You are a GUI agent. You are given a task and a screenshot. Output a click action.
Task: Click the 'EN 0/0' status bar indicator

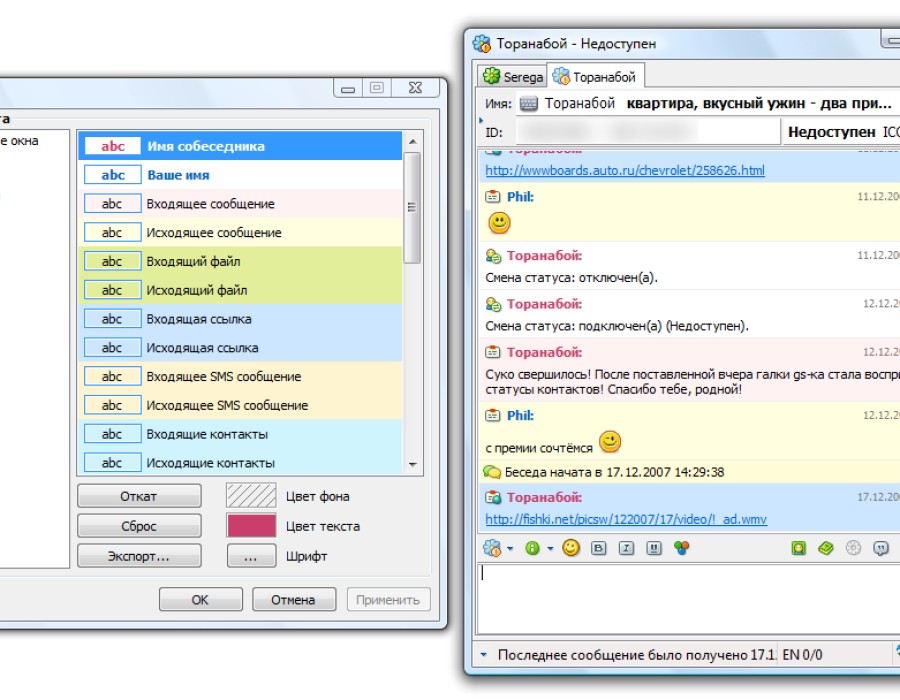click(802, 655)
